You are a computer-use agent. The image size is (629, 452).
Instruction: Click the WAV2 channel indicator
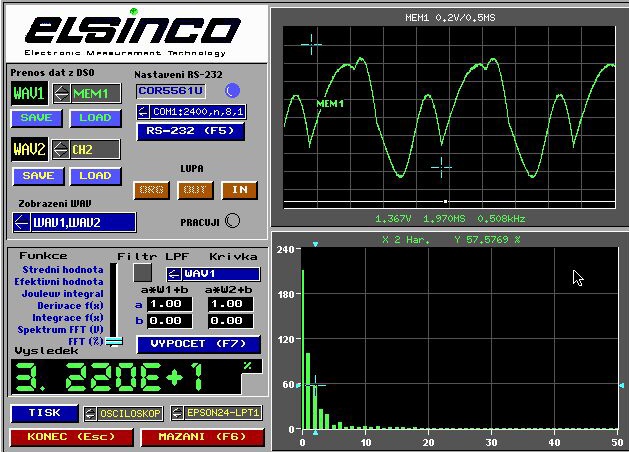point(29,149)
